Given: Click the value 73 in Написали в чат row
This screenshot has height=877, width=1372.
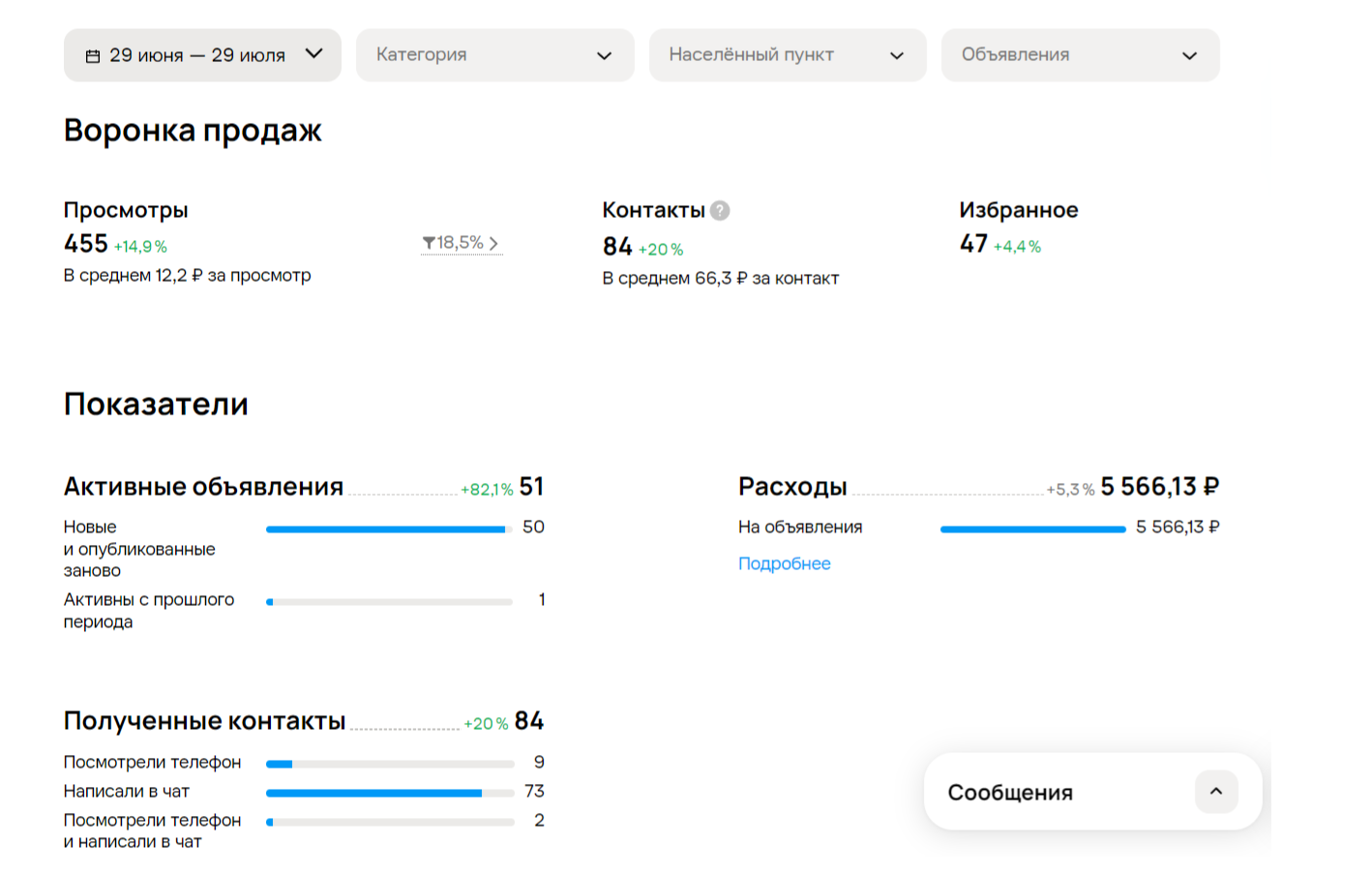Looking at the screenshot, I should [x=534, y=791].
